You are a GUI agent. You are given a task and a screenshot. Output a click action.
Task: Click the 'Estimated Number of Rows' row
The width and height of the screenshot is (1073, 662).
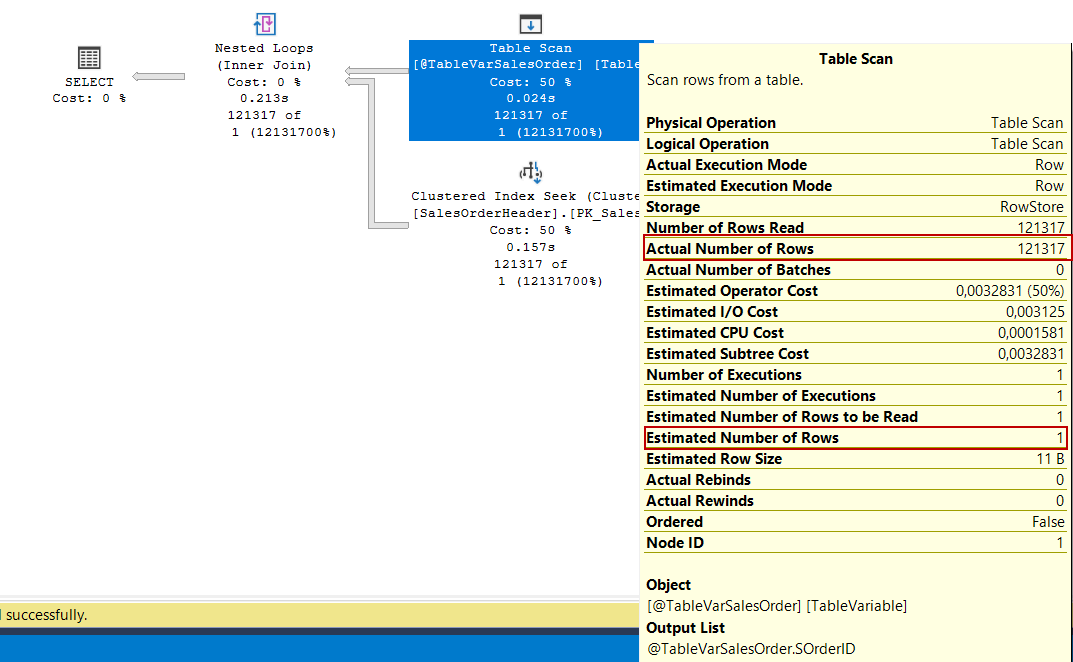pyautogui.click(x=855, y=437)
